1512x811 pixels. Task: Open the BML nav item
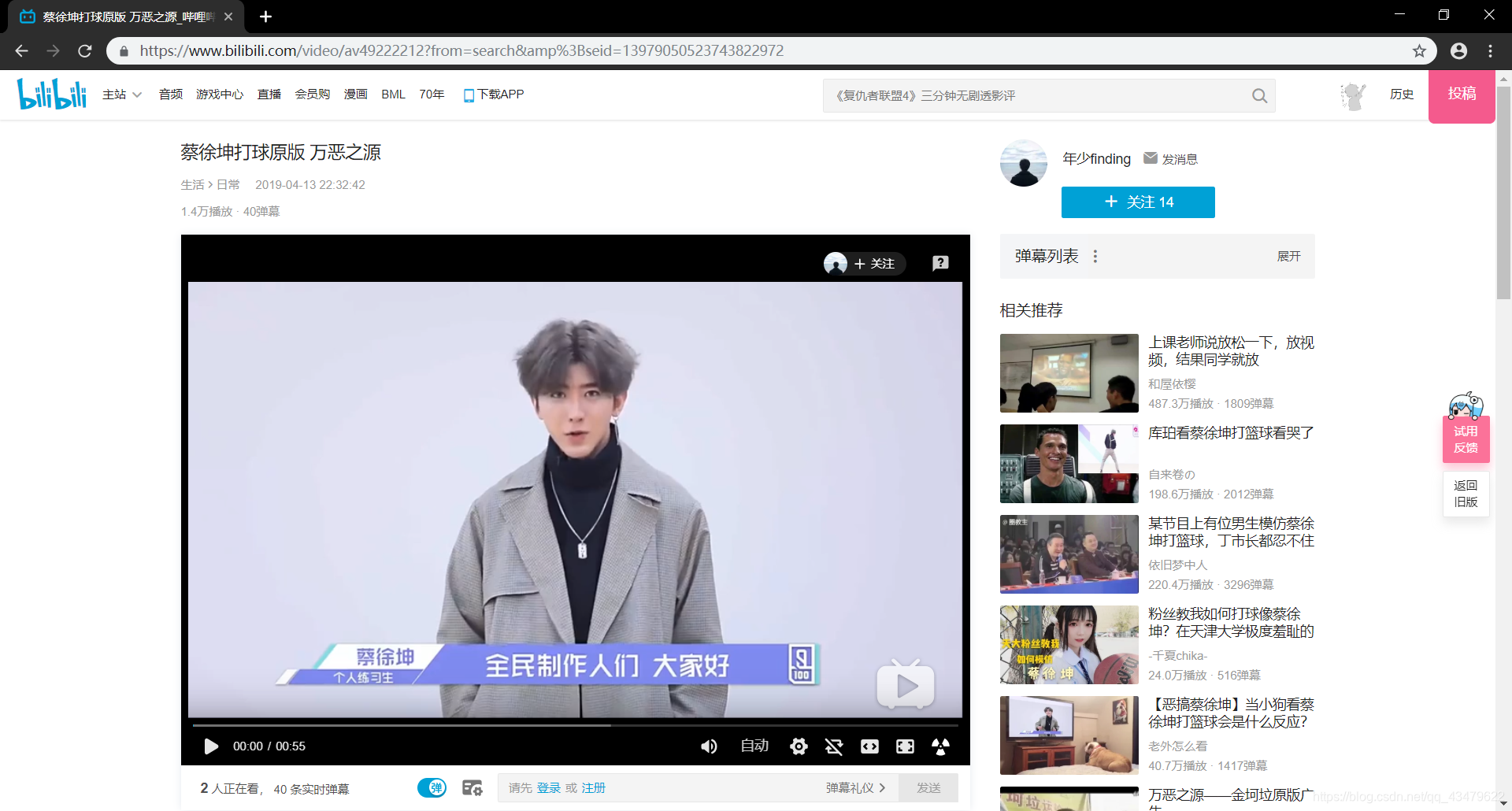393,94
